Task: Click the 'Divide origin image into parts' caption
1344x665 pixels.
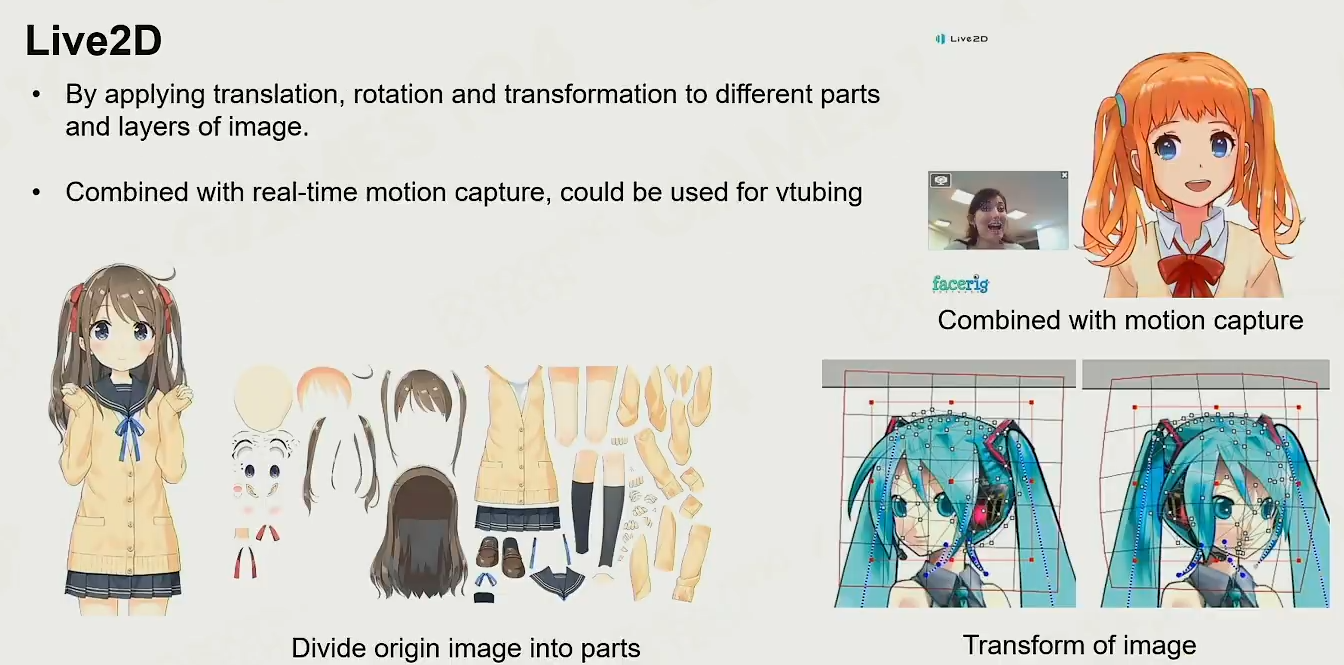Action: pos(466,648)
